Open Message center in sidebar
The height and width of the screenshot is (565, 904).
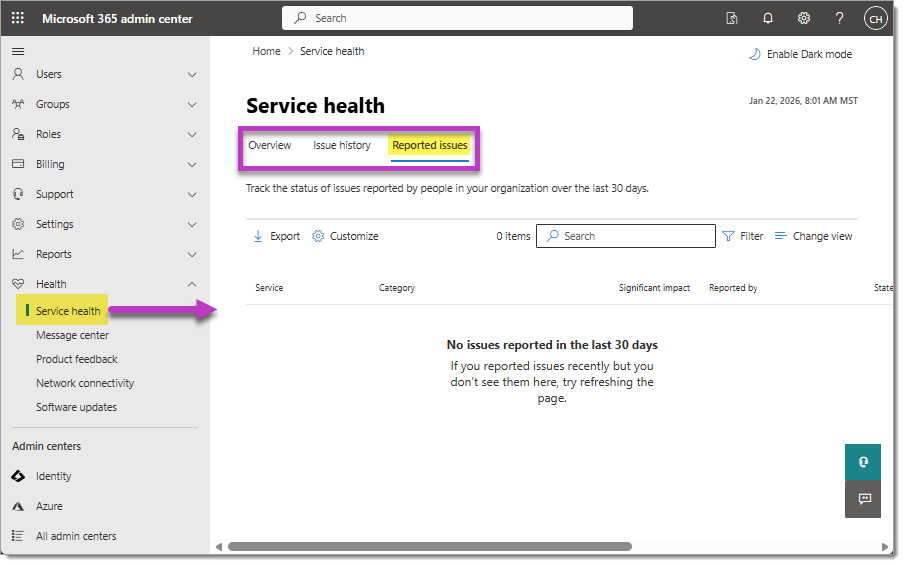(x=72, y=335)
